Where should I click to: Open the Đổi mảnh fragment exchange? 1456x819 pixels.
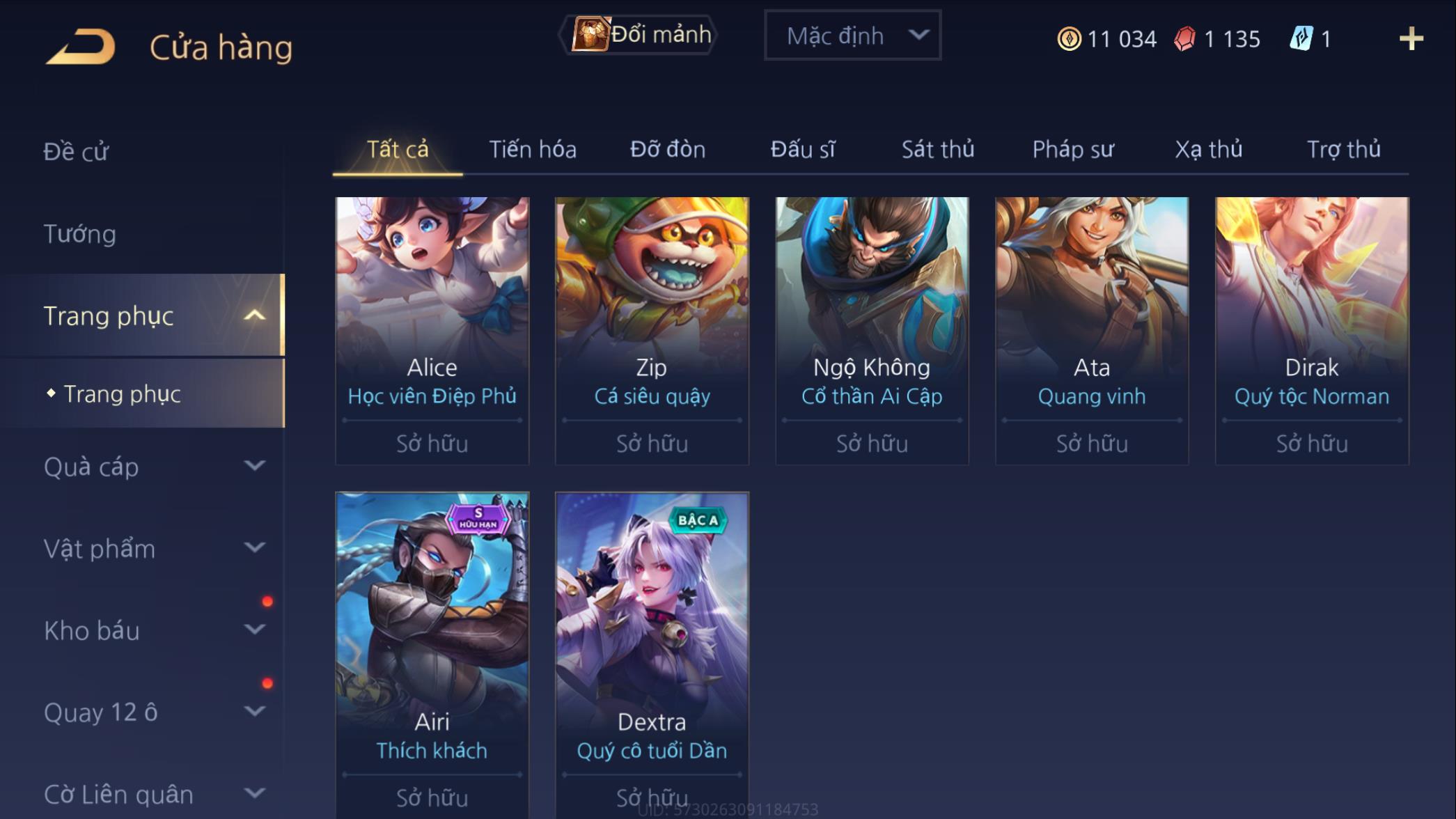639,34
